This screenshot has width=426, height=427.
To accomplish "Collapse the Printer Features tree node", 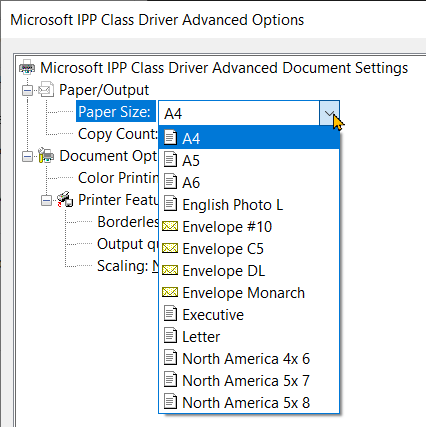I will point(47,200).
